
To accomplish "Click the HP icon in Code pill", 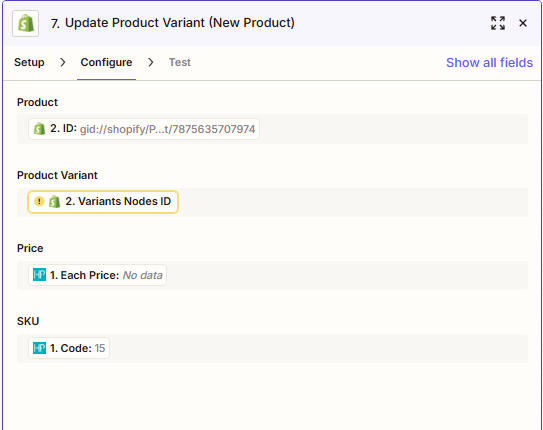I will click(39, 348).
